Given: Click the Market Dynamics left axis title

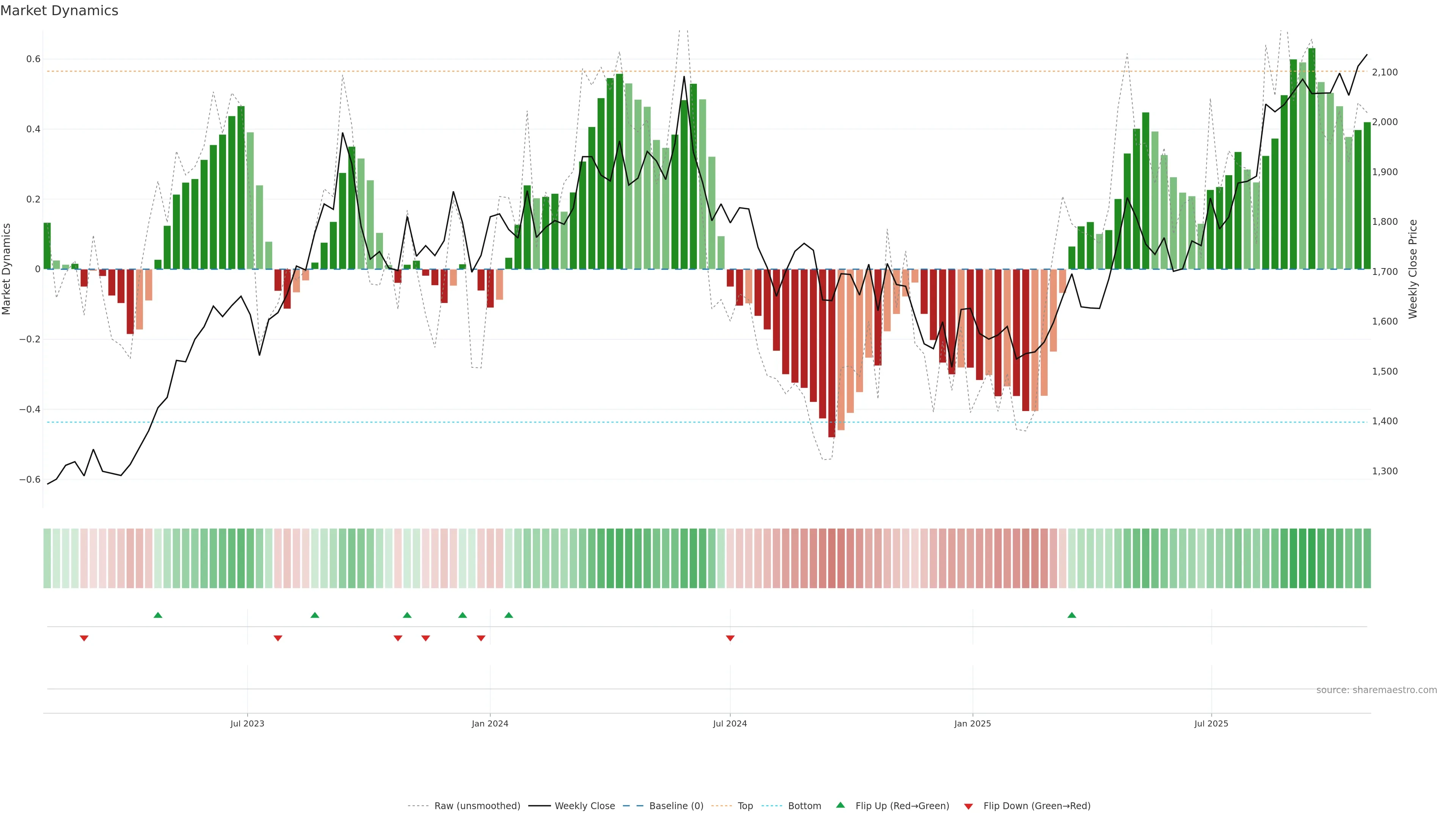Looking at the screenshot, I should [7, 269].
